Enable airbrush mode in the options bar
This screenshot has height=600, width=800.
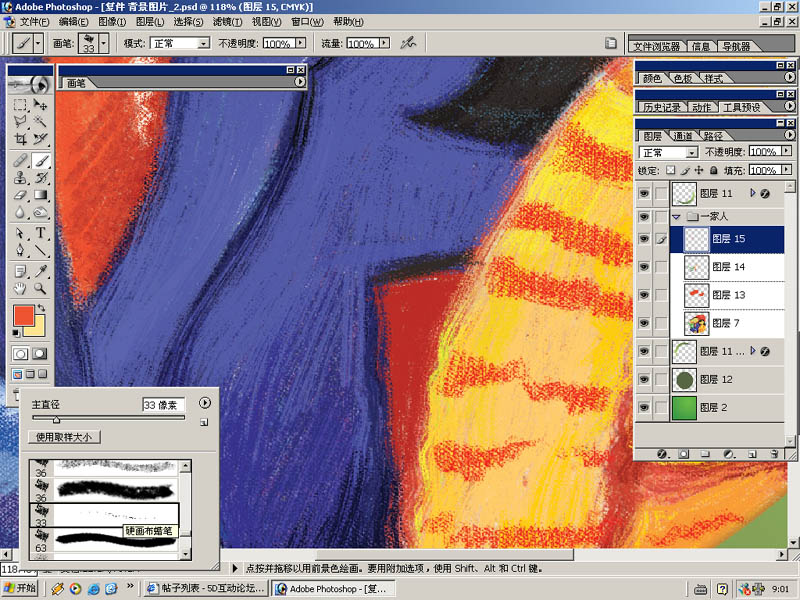click(x=408, y=43)
